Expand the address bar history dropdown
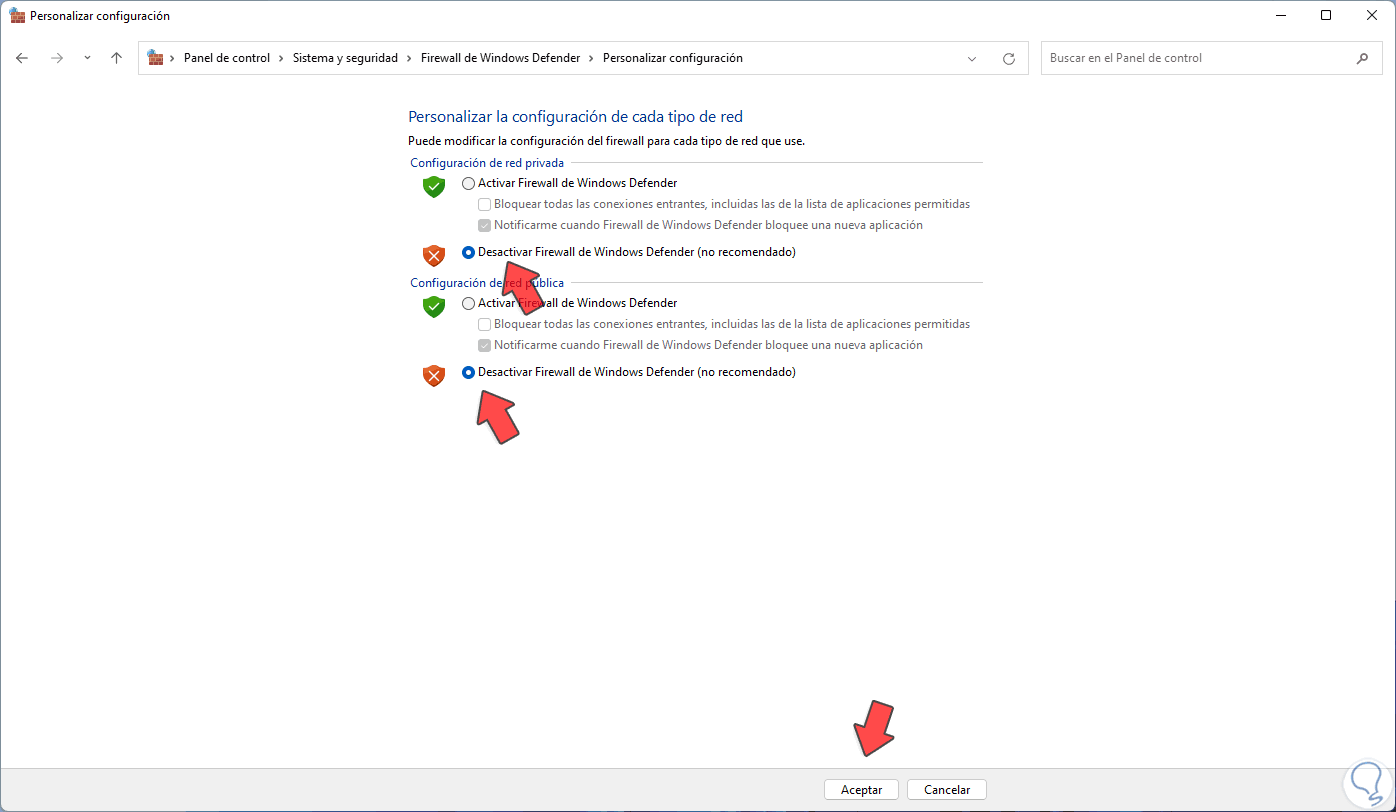Viewport: 1396px width, 812px height. click(972, 58)
